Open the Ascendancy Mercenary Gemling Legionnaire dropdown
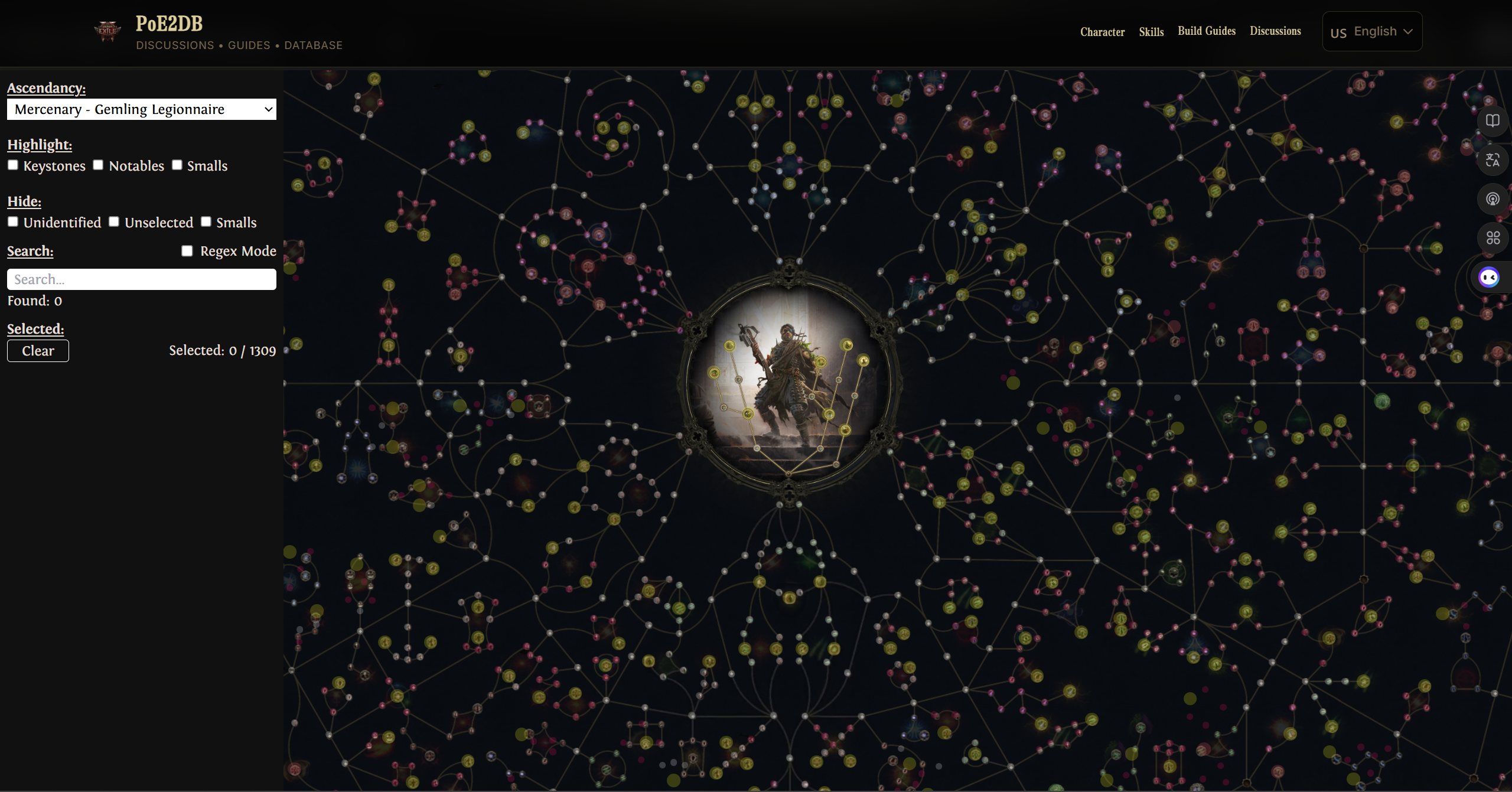The height and width of the screenshot is (792, 1512). 142,109
